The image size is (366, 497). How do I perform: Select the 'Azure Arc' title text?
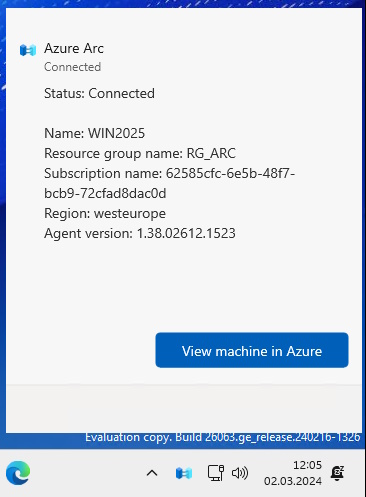point(74,49)
